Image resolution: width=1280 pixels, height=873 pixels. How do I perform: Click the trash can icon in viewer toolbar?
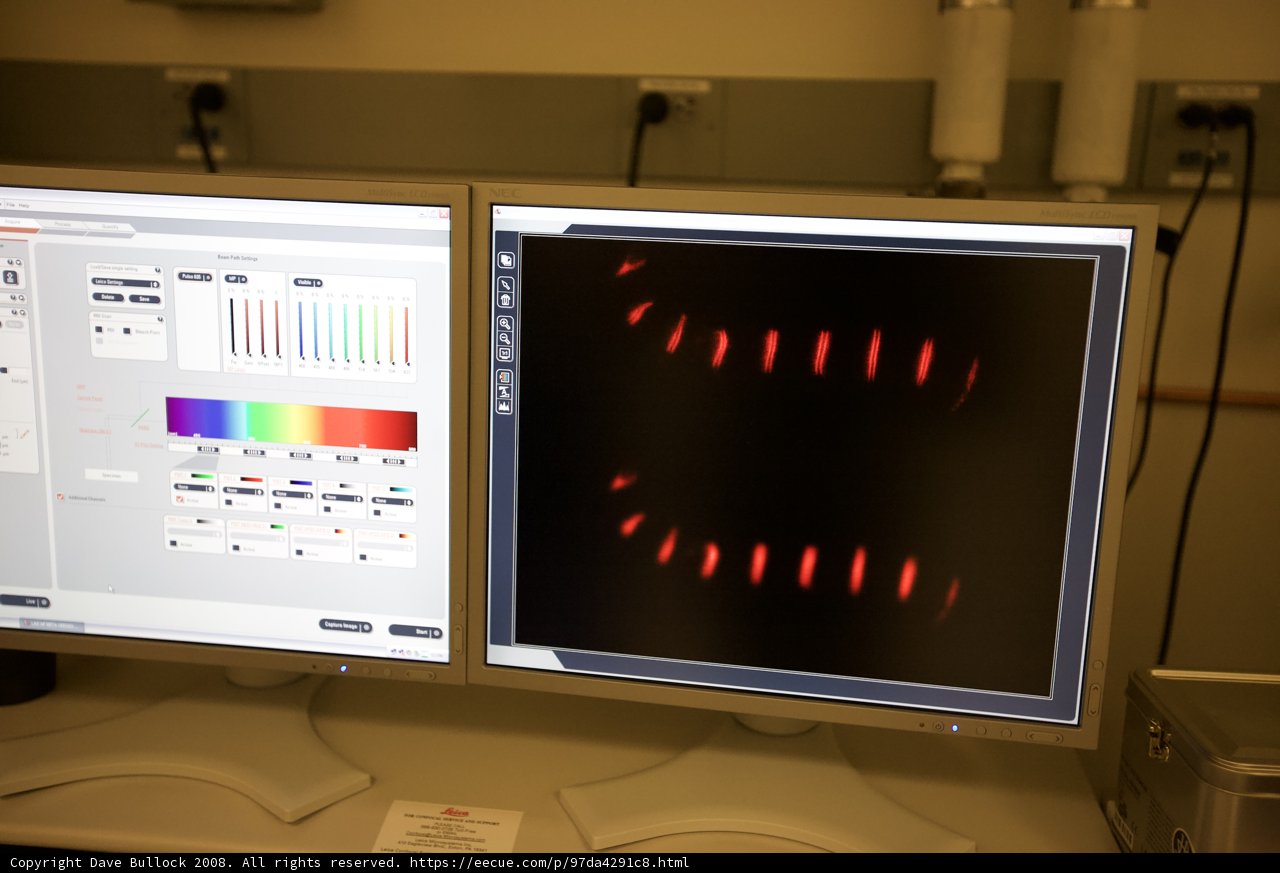pos(505,299)
